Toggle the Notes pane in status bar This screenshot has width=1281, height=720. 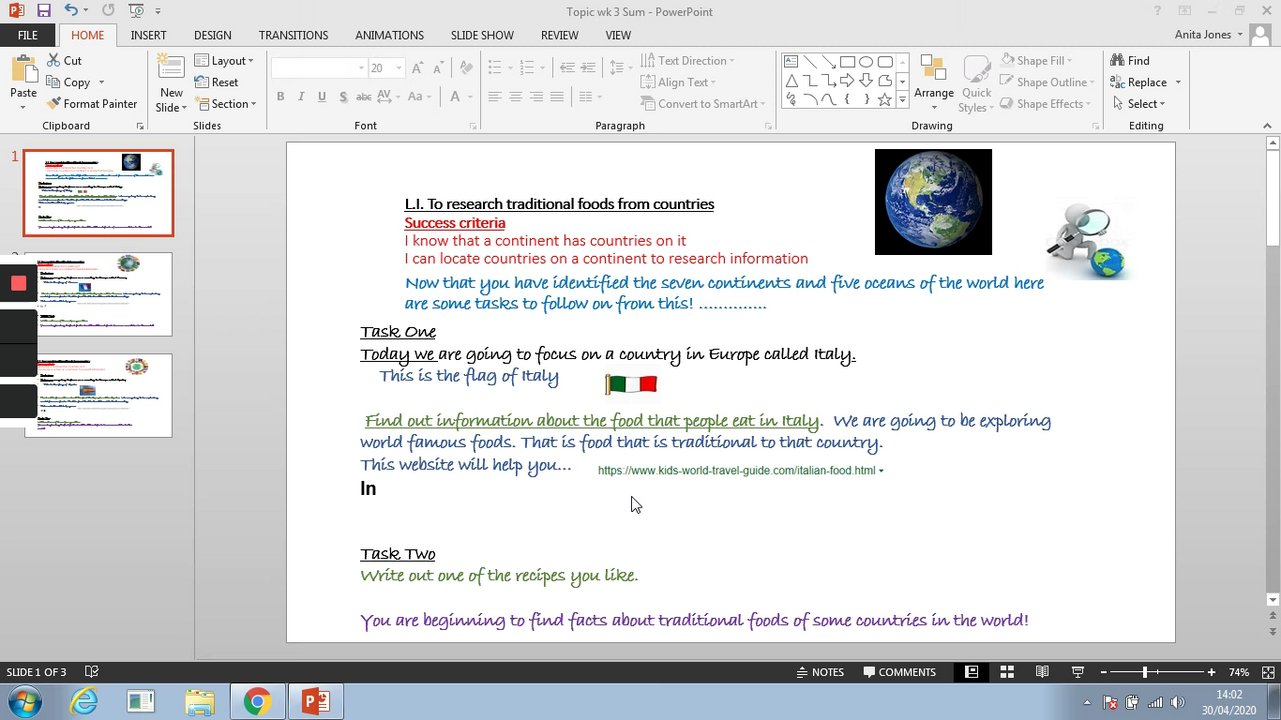tap(820, 672)
